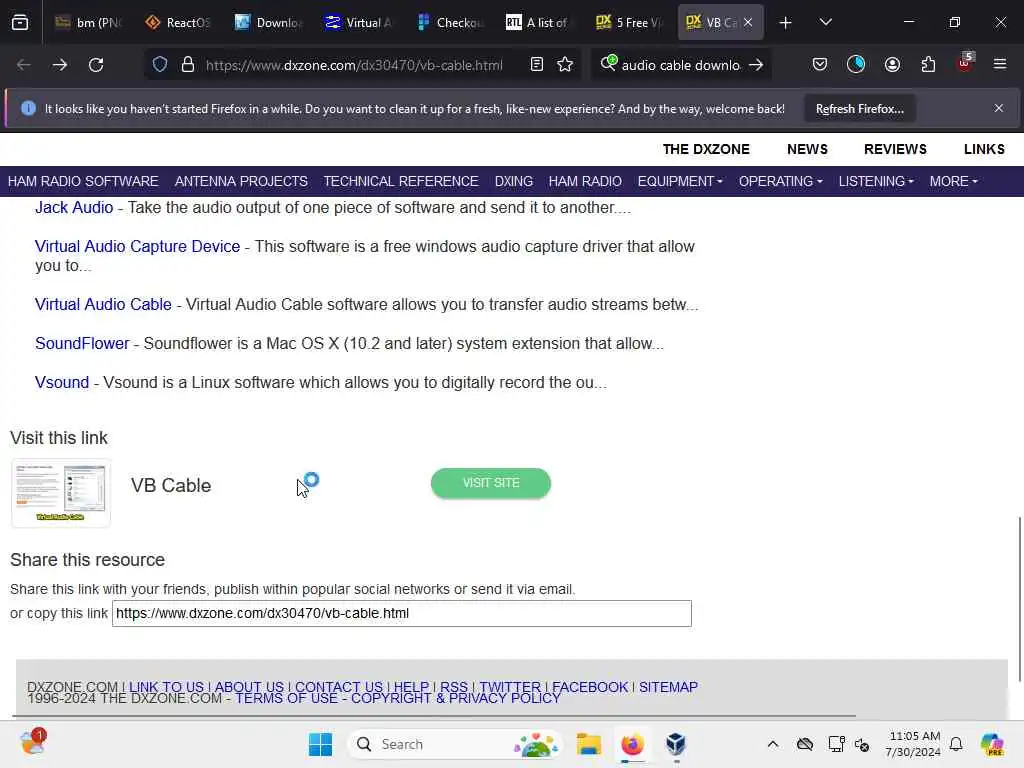Viewport: 1024px width, 768px height.
Task: Open ANTENNA PROJECTS in the nav bar
Action: pos(241,182)
